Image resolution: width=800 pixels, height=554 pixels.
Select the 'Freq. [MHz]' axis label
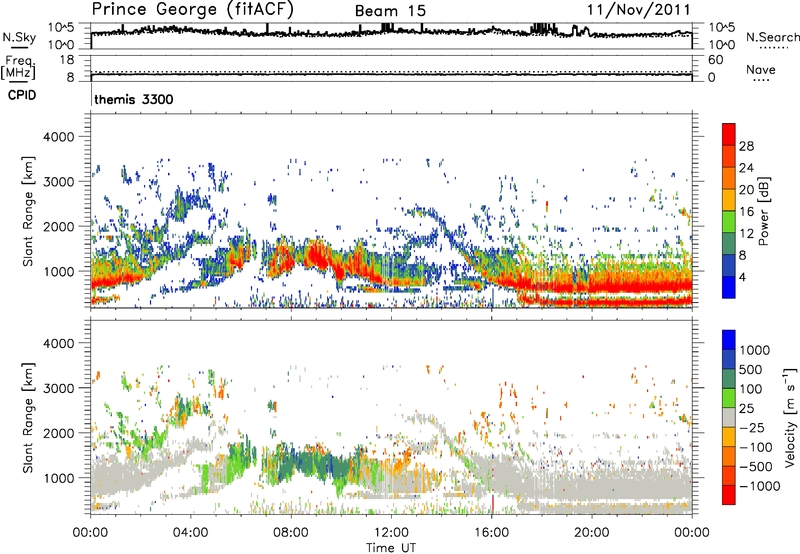click(18, 67)
